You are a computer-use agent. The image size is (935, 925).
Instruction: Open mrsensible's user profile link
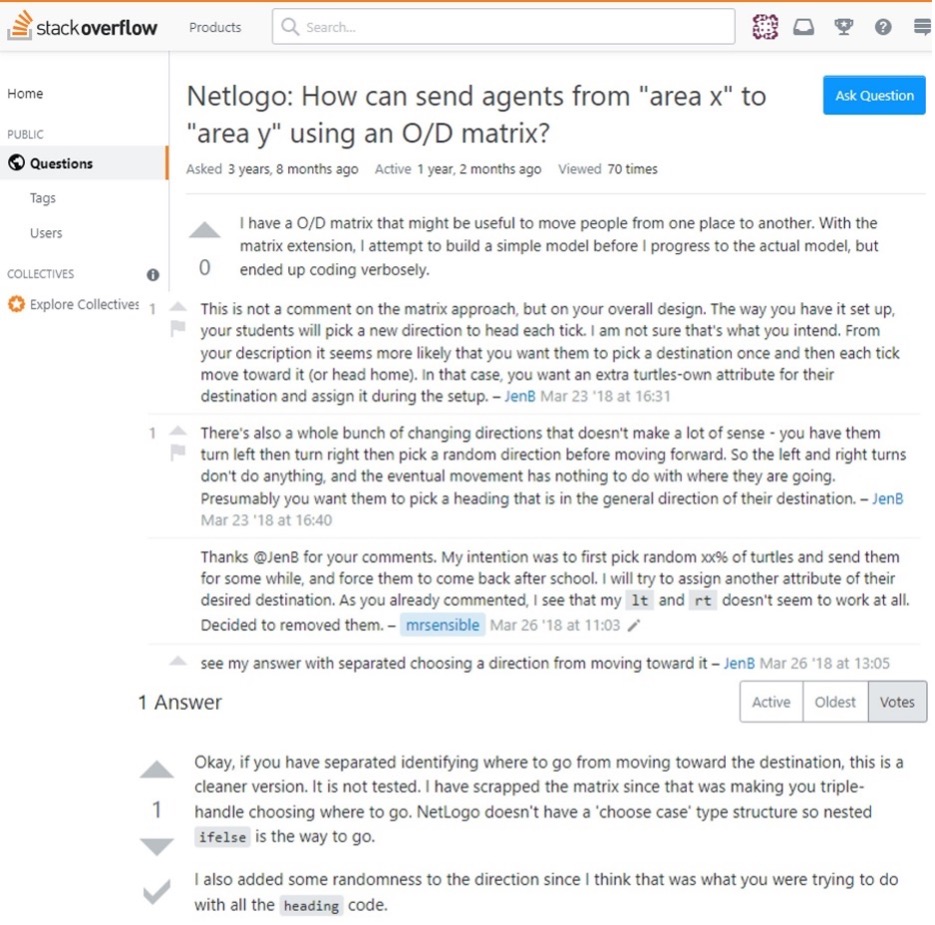coord(442,626)
